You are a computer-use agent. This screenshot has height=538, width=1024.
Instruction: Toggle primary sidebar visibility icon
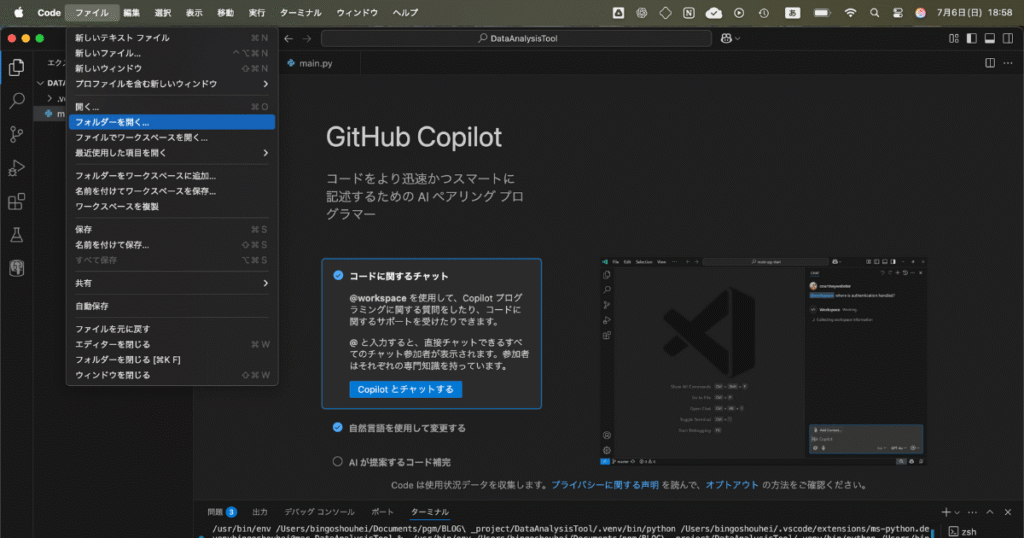click(x=972, y=39)
